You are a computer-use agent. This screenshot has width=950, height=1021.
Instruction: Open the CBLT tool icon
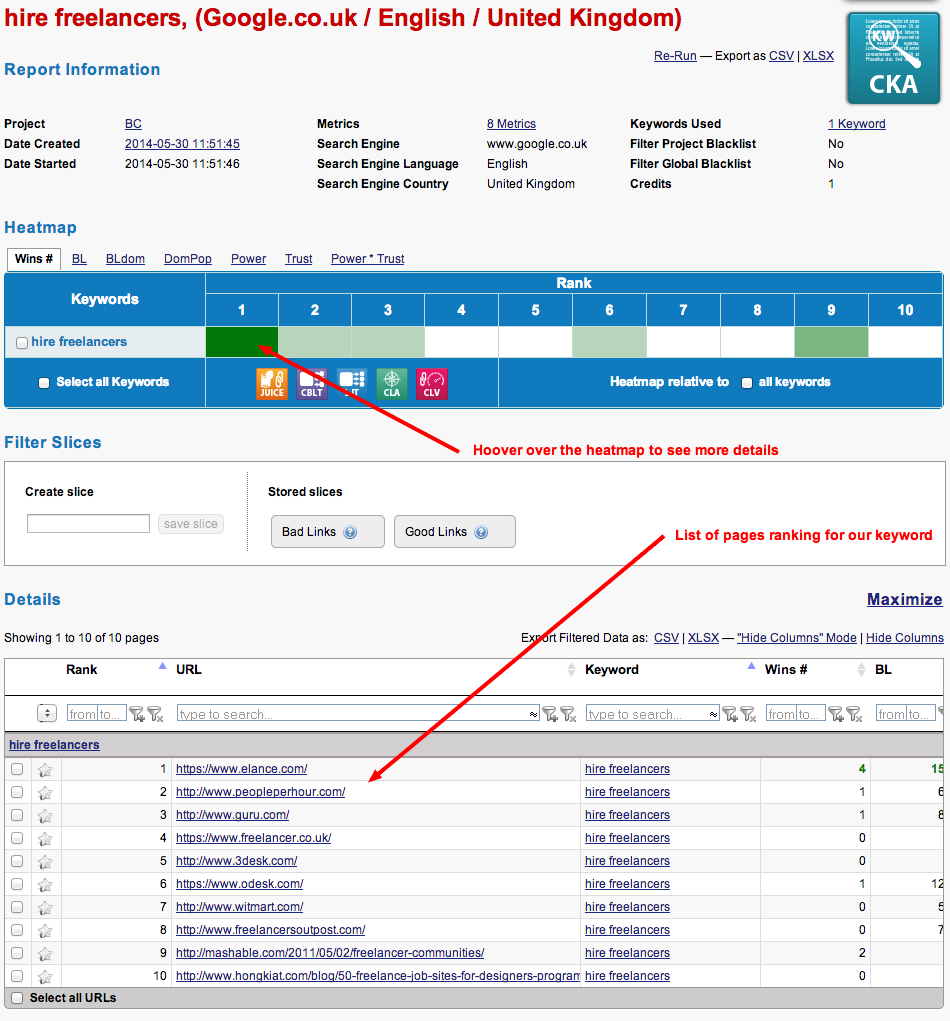pyautogui.click(x=312, y=384)
